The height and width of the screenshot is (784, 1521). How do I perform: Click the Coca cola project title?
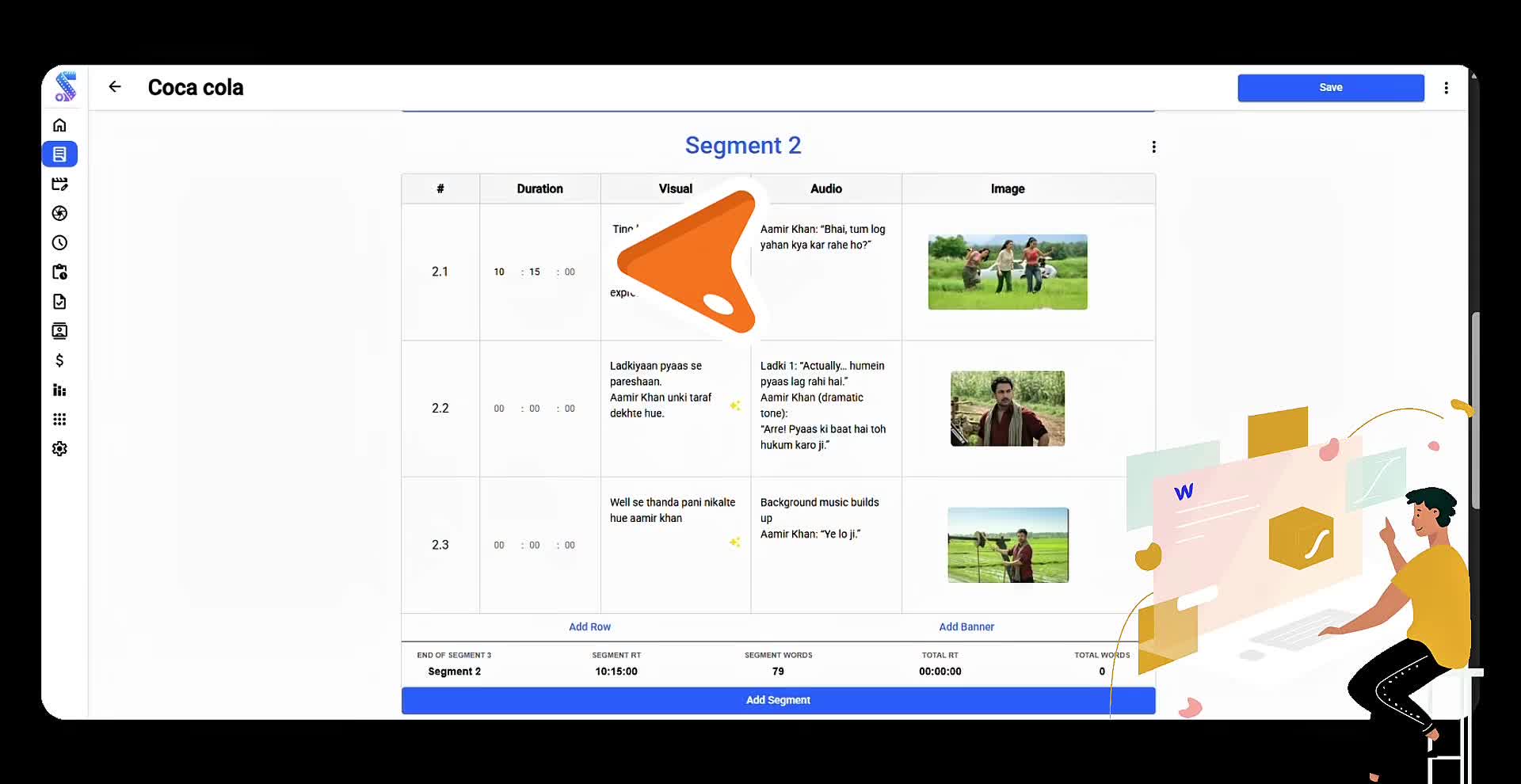click(x=196, y=88)
